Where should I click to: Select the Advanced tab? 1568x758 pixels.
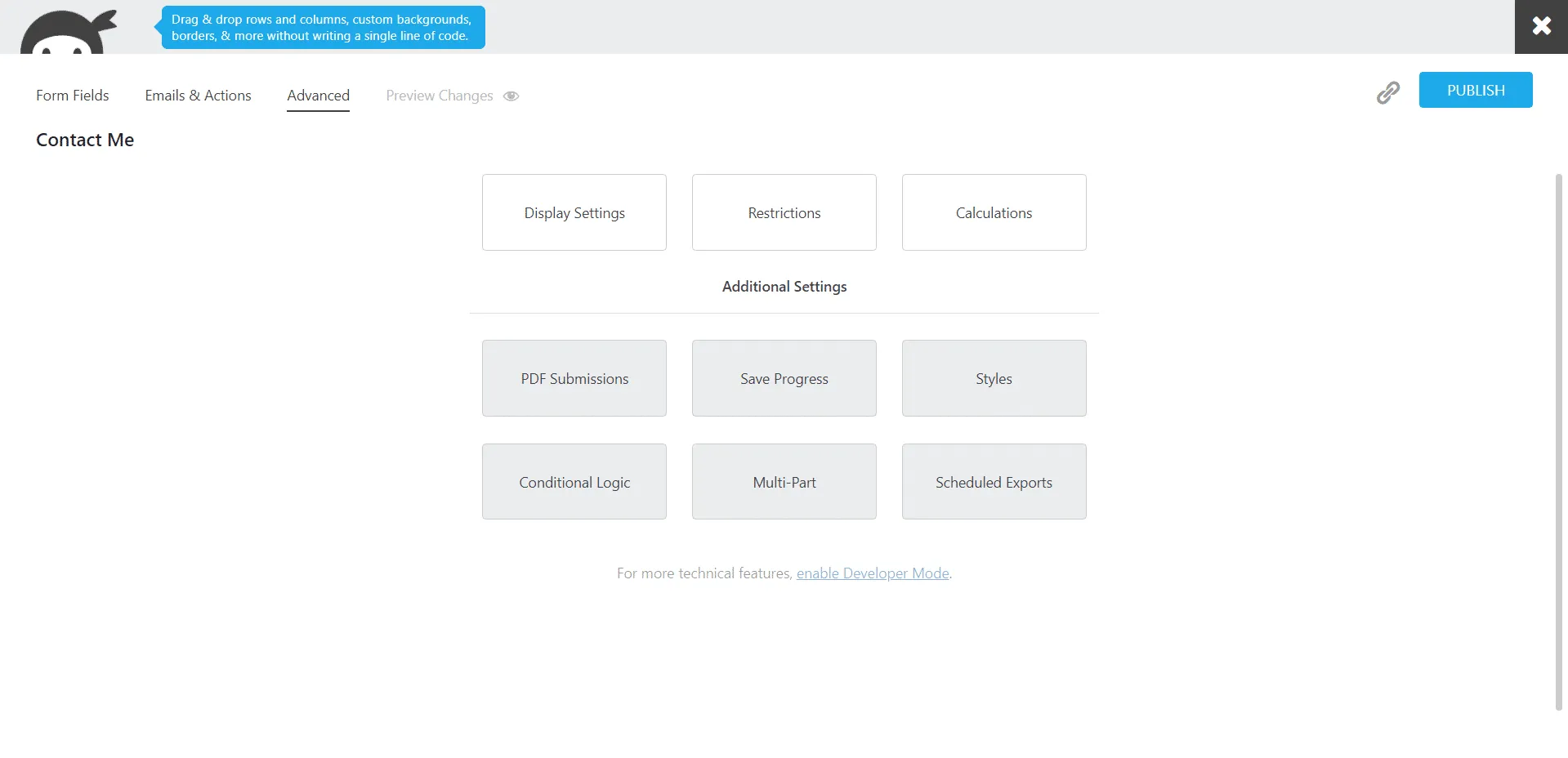[318, 95]
